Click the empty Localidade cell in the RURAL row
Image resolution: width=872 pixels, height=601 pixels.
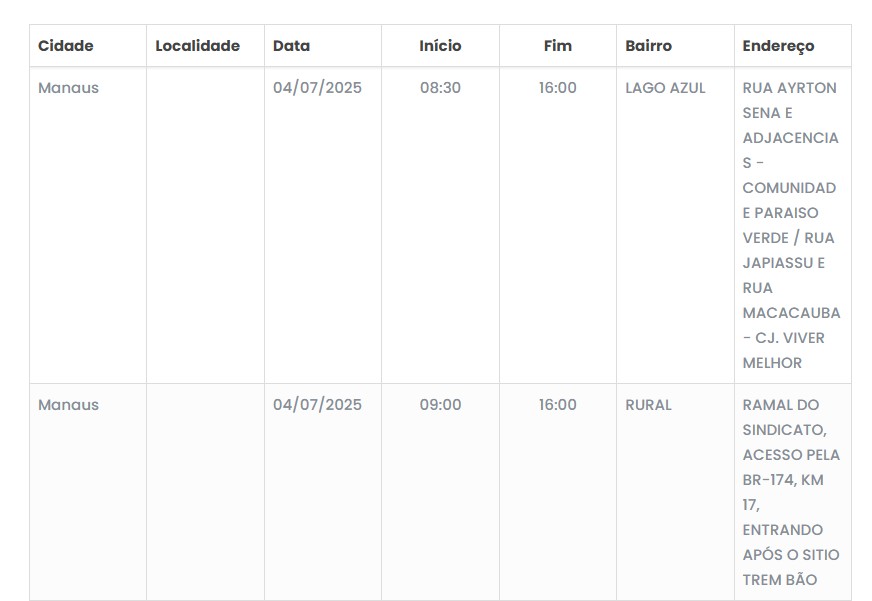(205, 490)
